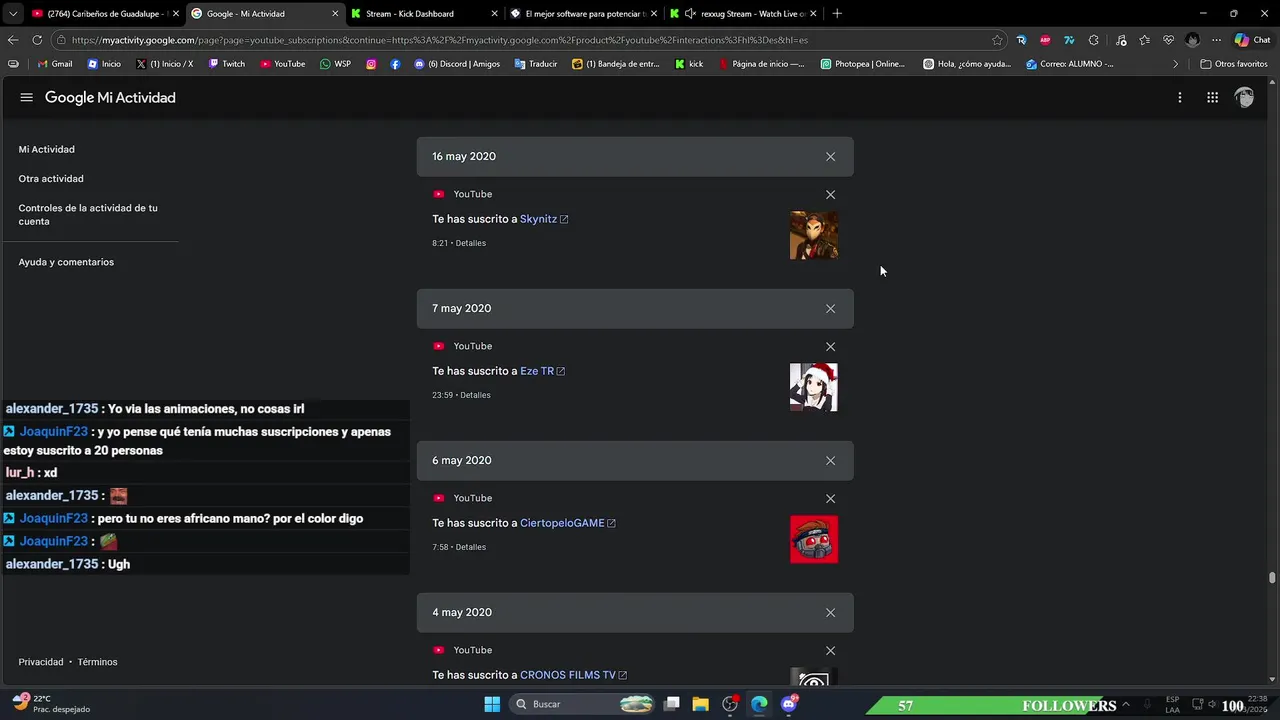The height and width of the screenshot is (720, 1280).
Task: Open the Términos link
Action: [98, 662]
